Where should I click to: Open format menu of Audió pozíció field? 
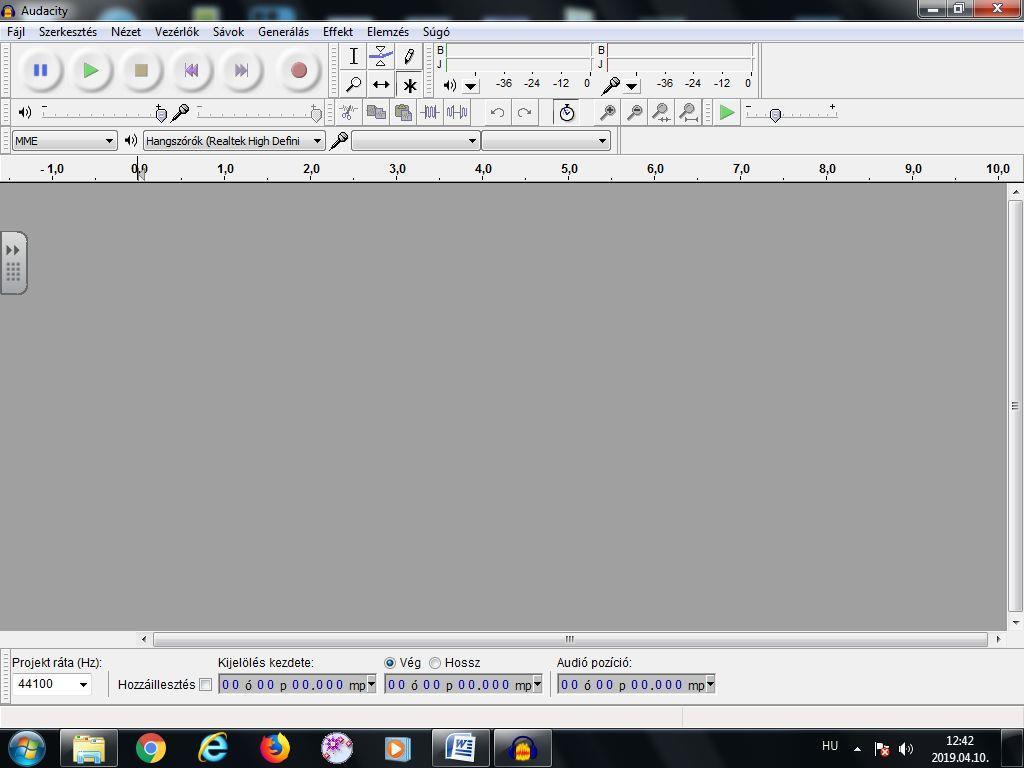click(x=711, y=684)
